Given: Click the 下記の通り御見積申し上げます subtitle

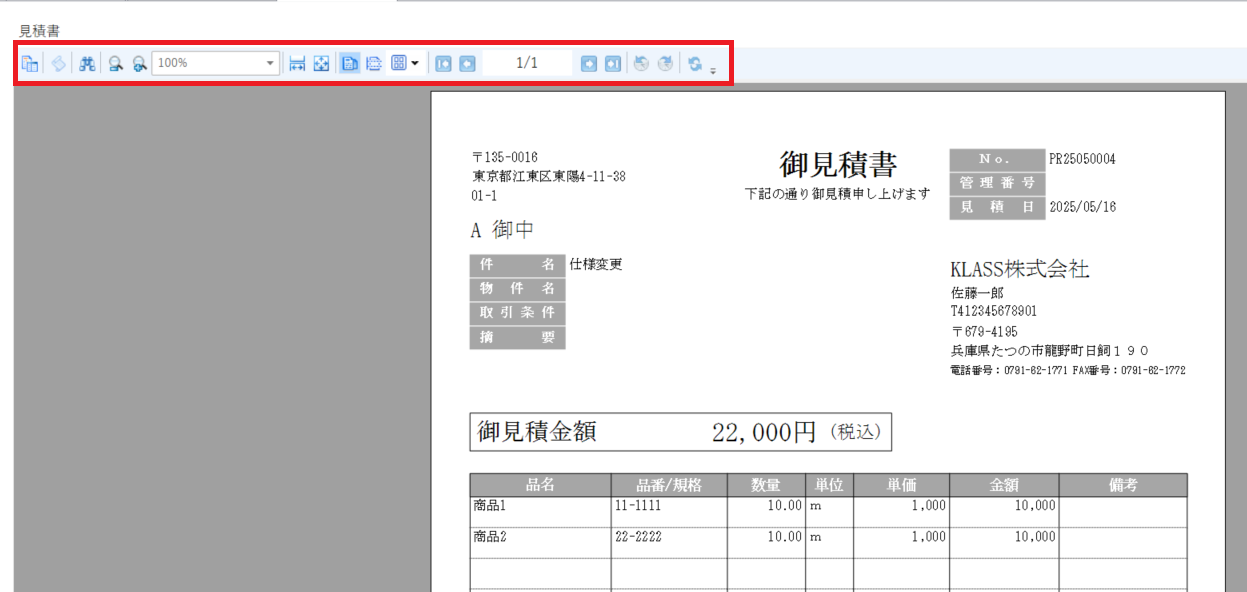Looking at the screenshot, I should point(838,193).
